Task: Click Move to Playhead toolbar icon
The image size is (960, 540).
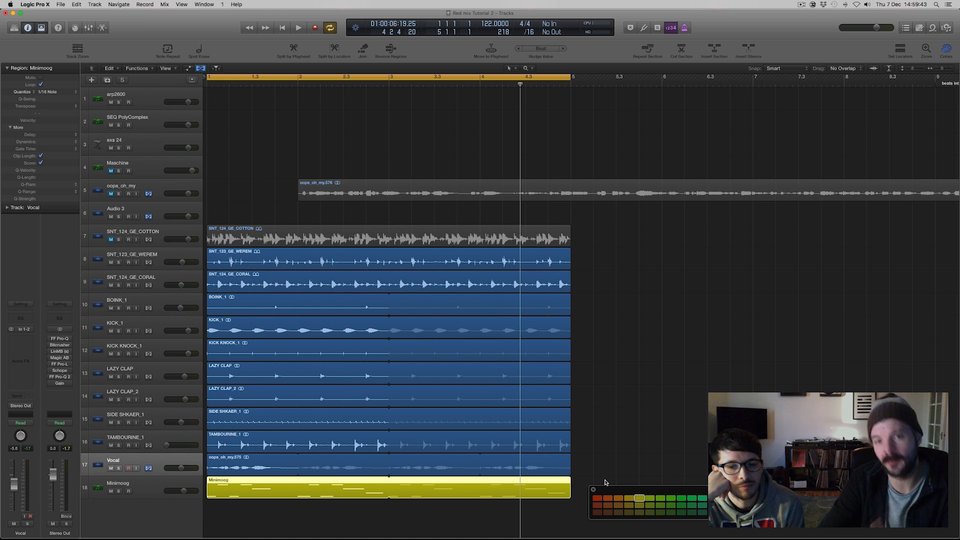Action: pyautogui.click(x=490, y=50)
